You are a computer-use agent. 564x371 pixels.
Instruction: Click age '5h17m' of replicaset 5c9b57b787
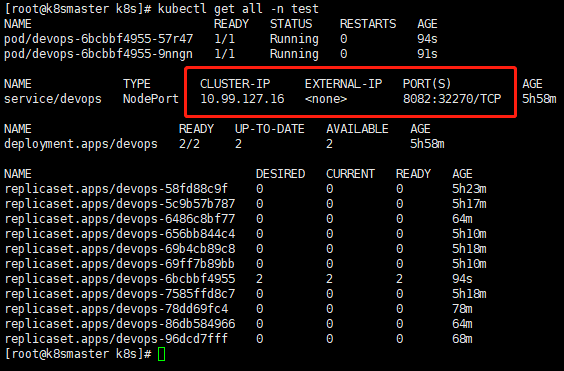coord(469,204)
